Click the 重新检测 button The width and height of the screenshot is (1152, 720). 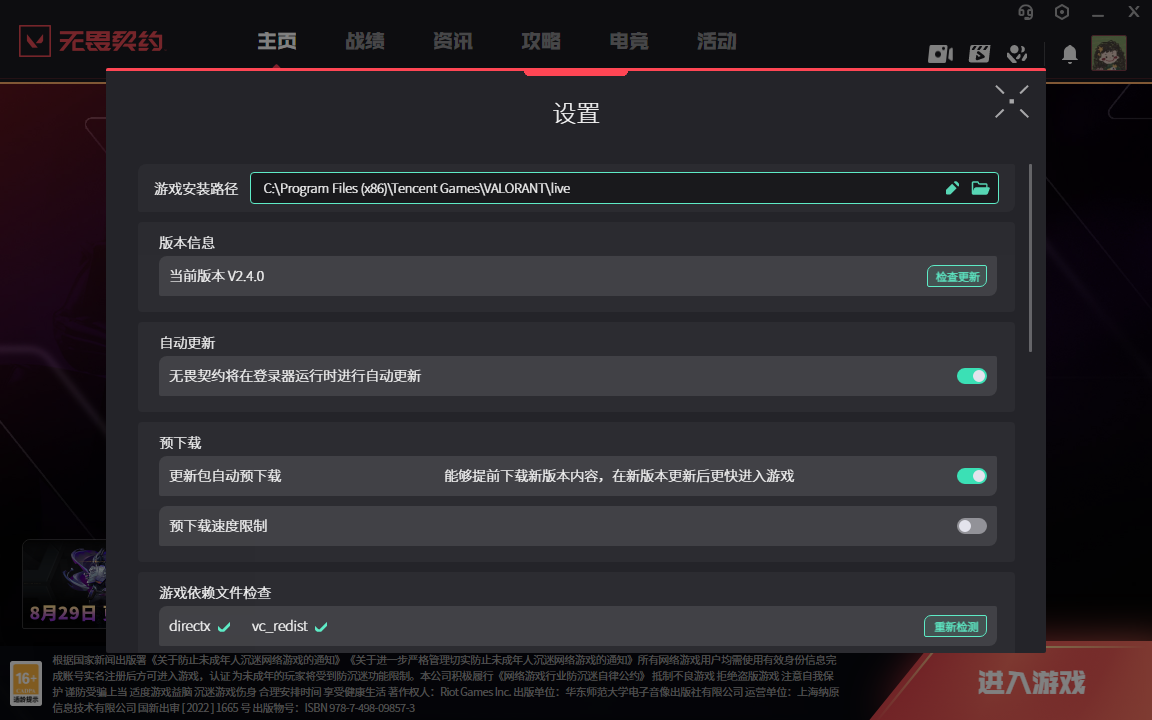pos(955,626)
